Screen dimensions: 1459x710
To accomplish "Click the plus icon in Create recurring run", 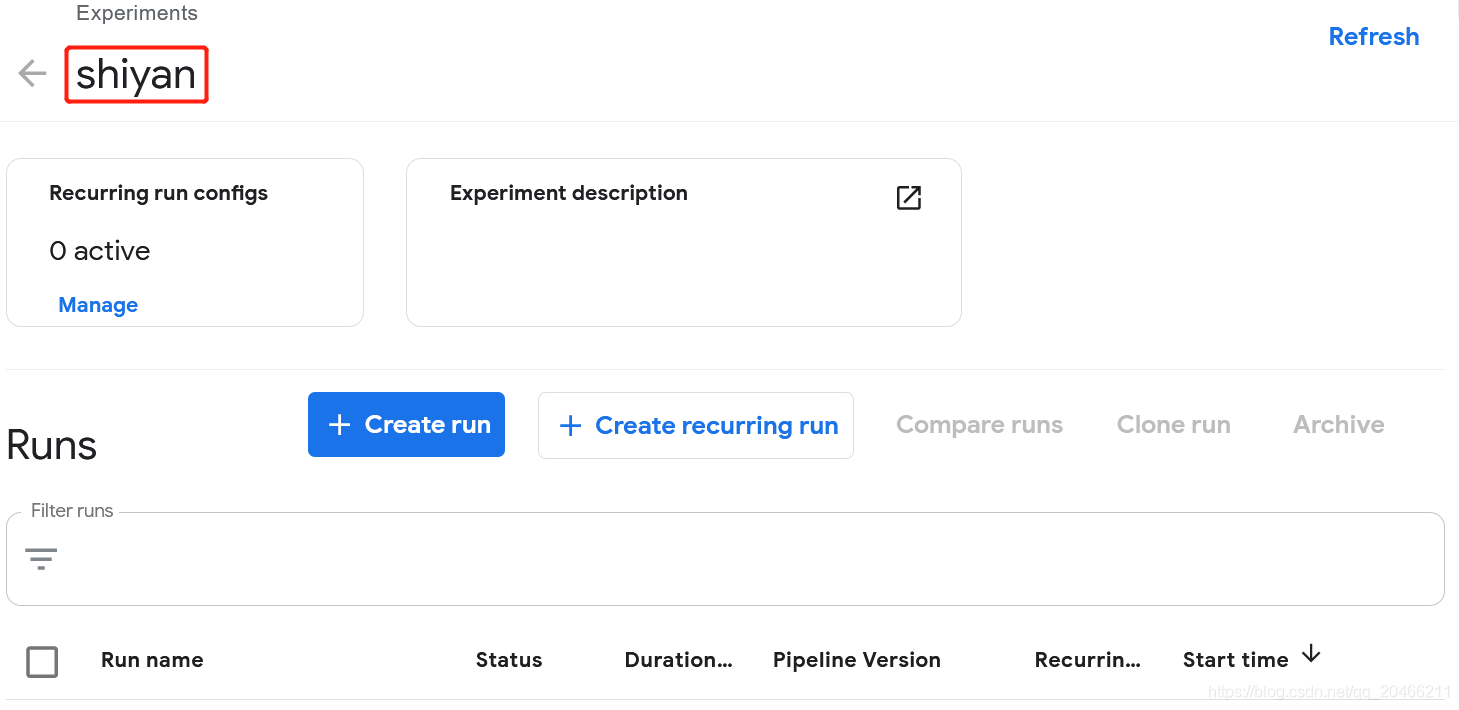I will 570,426.
